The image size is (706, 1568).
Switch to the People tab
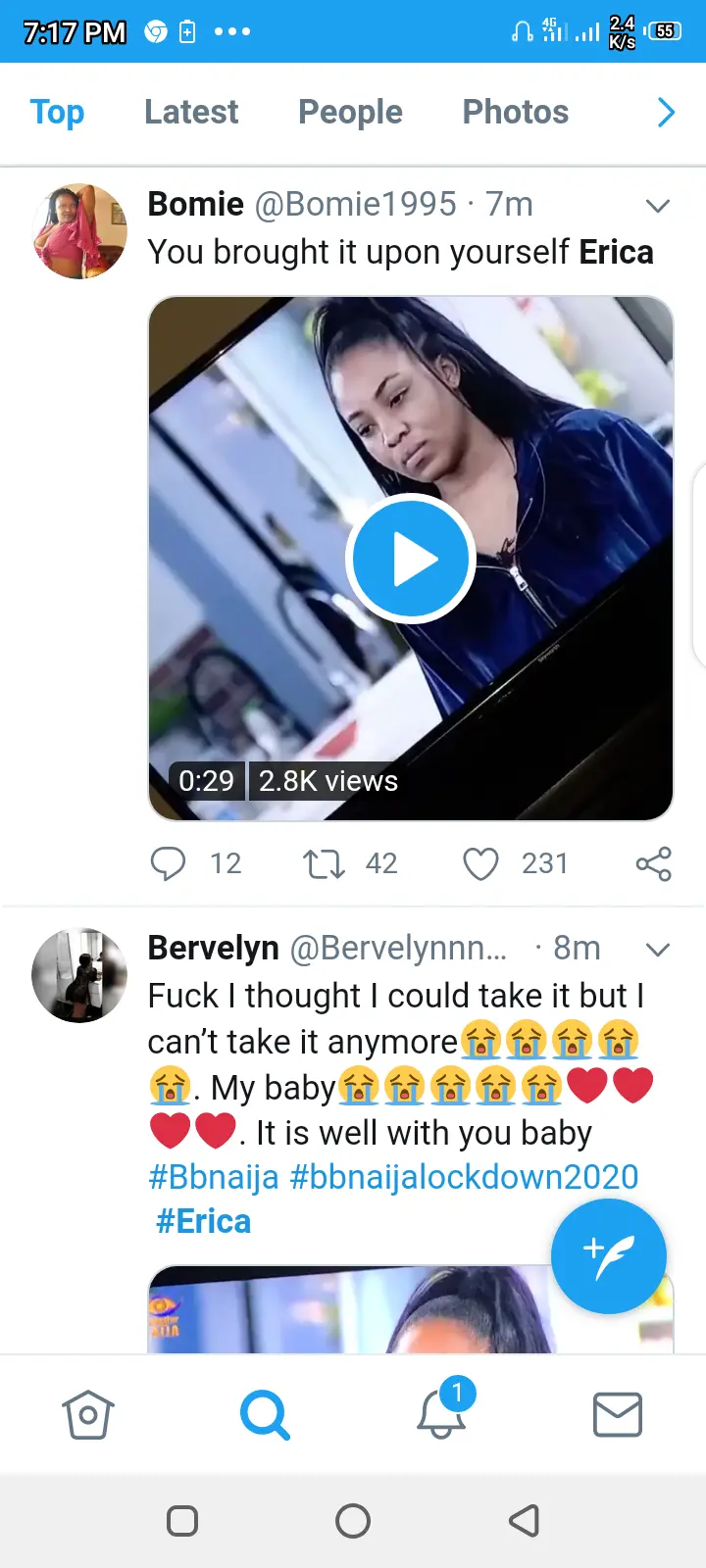tap(350, 113)
